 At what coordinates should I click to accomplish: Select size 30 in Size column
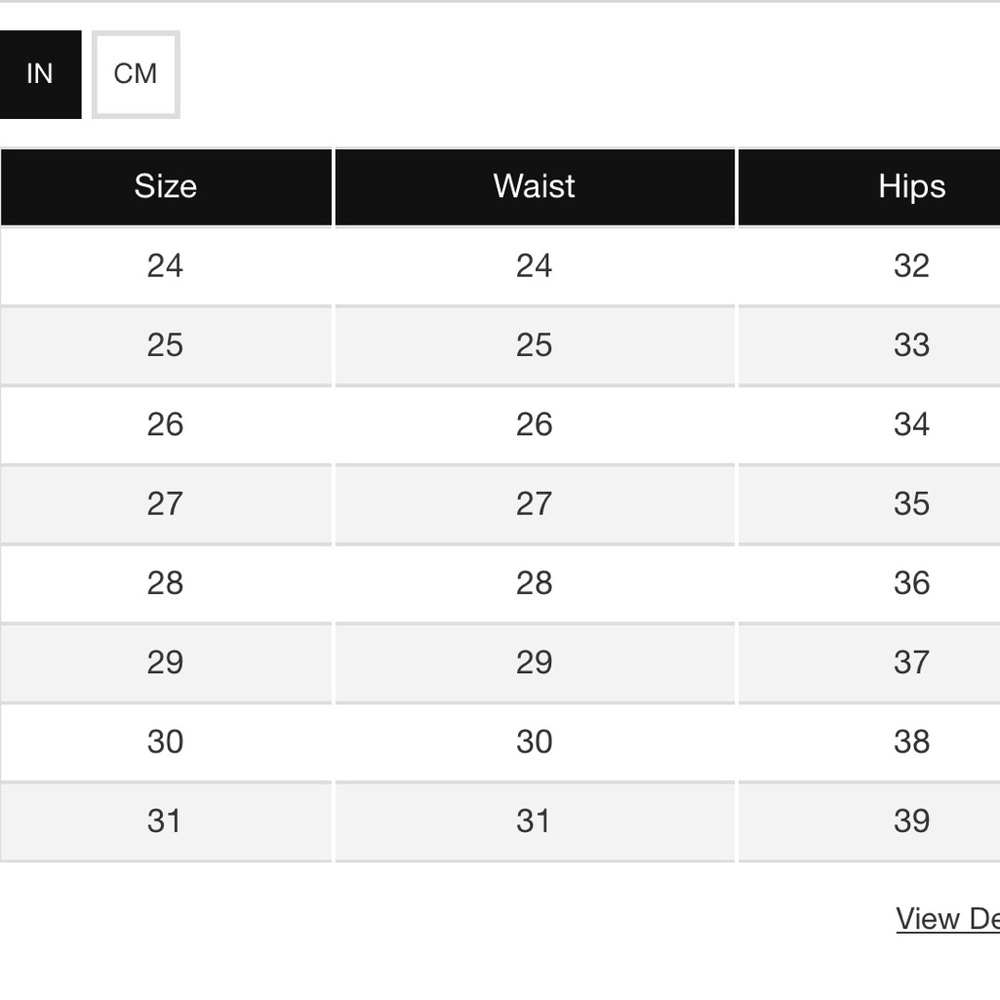click(166, 742)
